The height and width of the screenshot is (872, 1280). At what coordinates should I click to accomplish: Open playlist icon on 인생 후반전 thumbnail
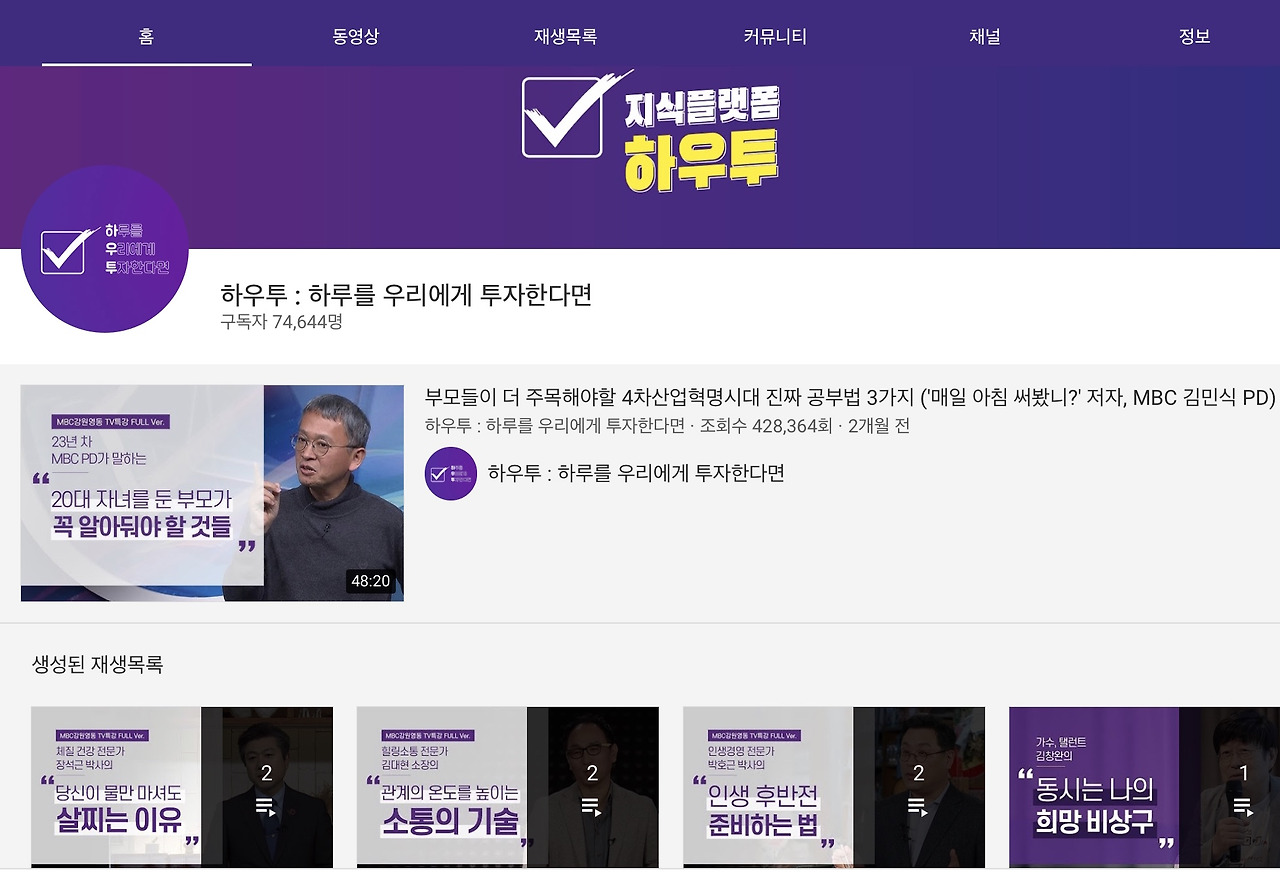tap(917, 806)
